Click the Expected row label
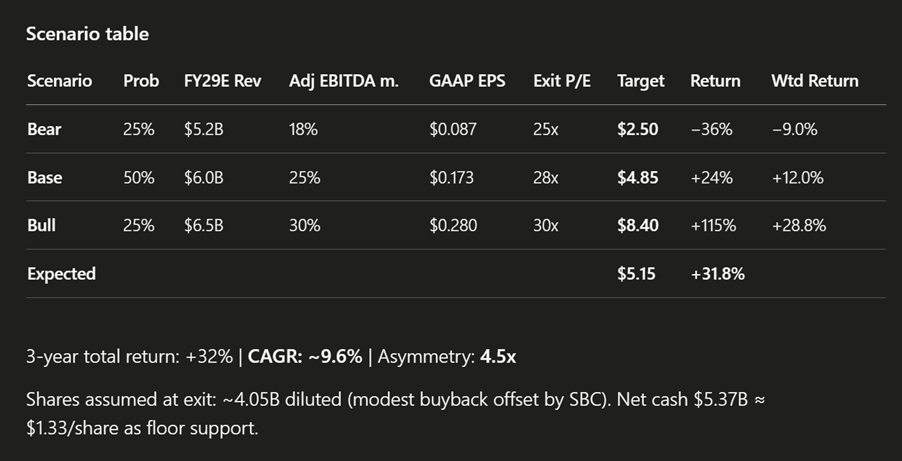Viewport: 902px width, 461px height. 61,273
